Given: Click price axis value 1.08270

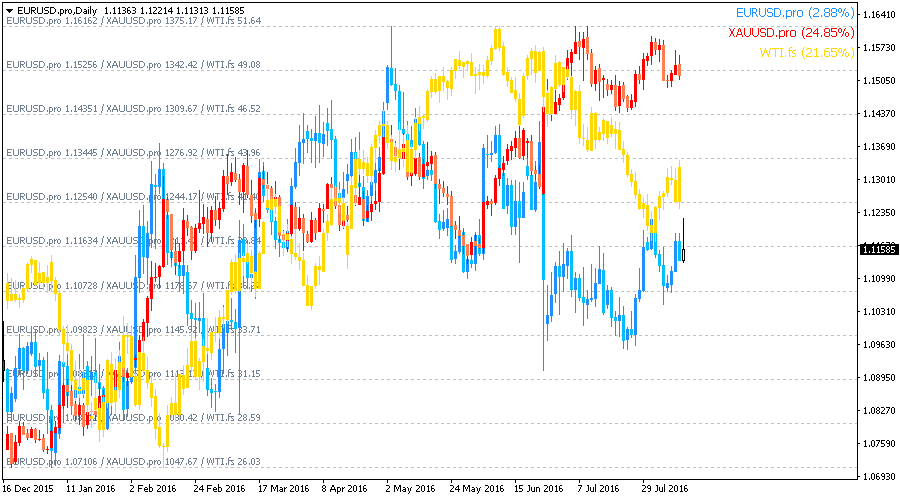Looking at the screenshot, I should (879, 411).
